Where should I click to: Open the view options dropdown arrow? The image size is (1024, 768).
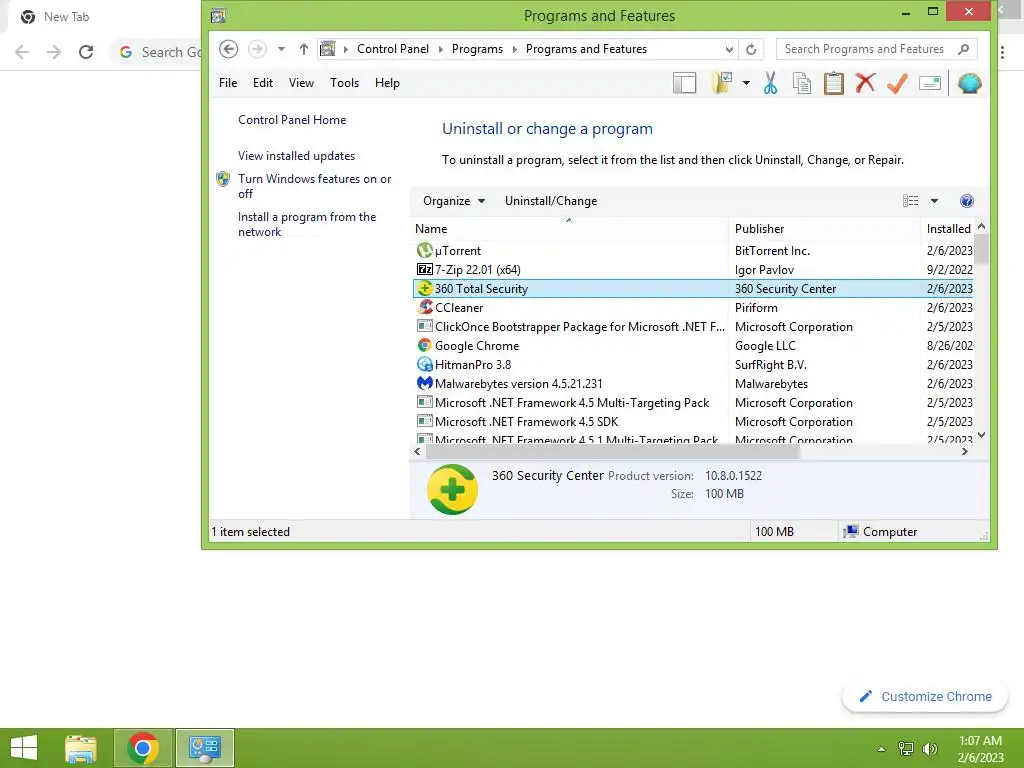coord(934,201)
